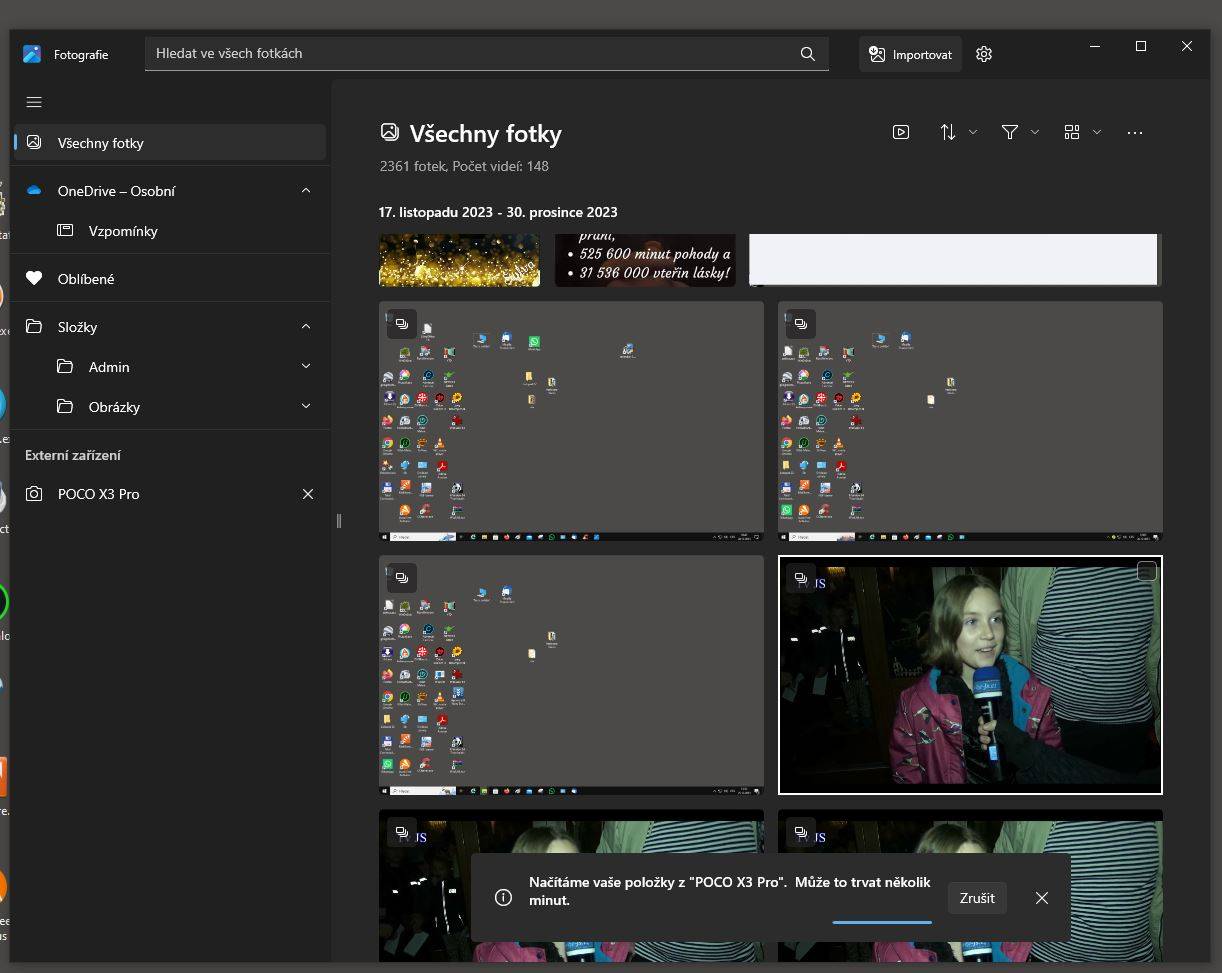Viewport: 1222px width, 973px height.
Task: Change the gallery layout view
Action: 1072,132
